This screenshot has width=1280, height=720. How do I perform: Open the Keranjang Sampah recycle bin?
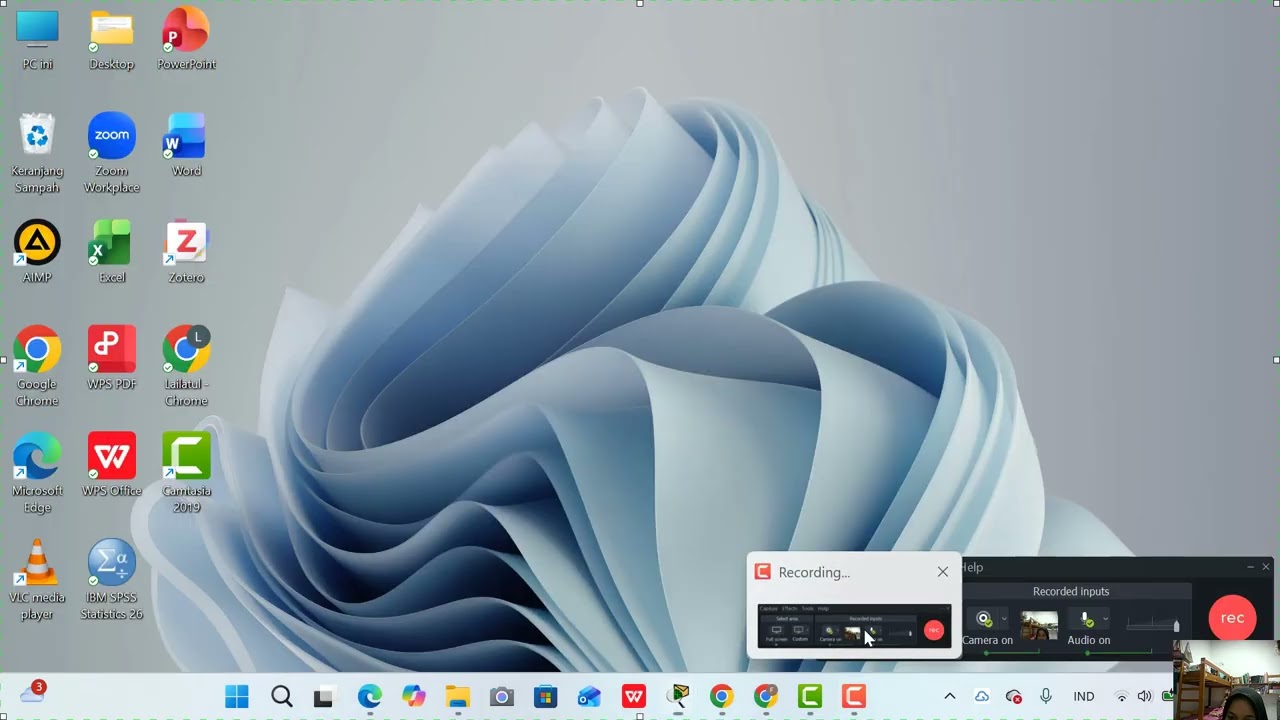pos(37,152)
